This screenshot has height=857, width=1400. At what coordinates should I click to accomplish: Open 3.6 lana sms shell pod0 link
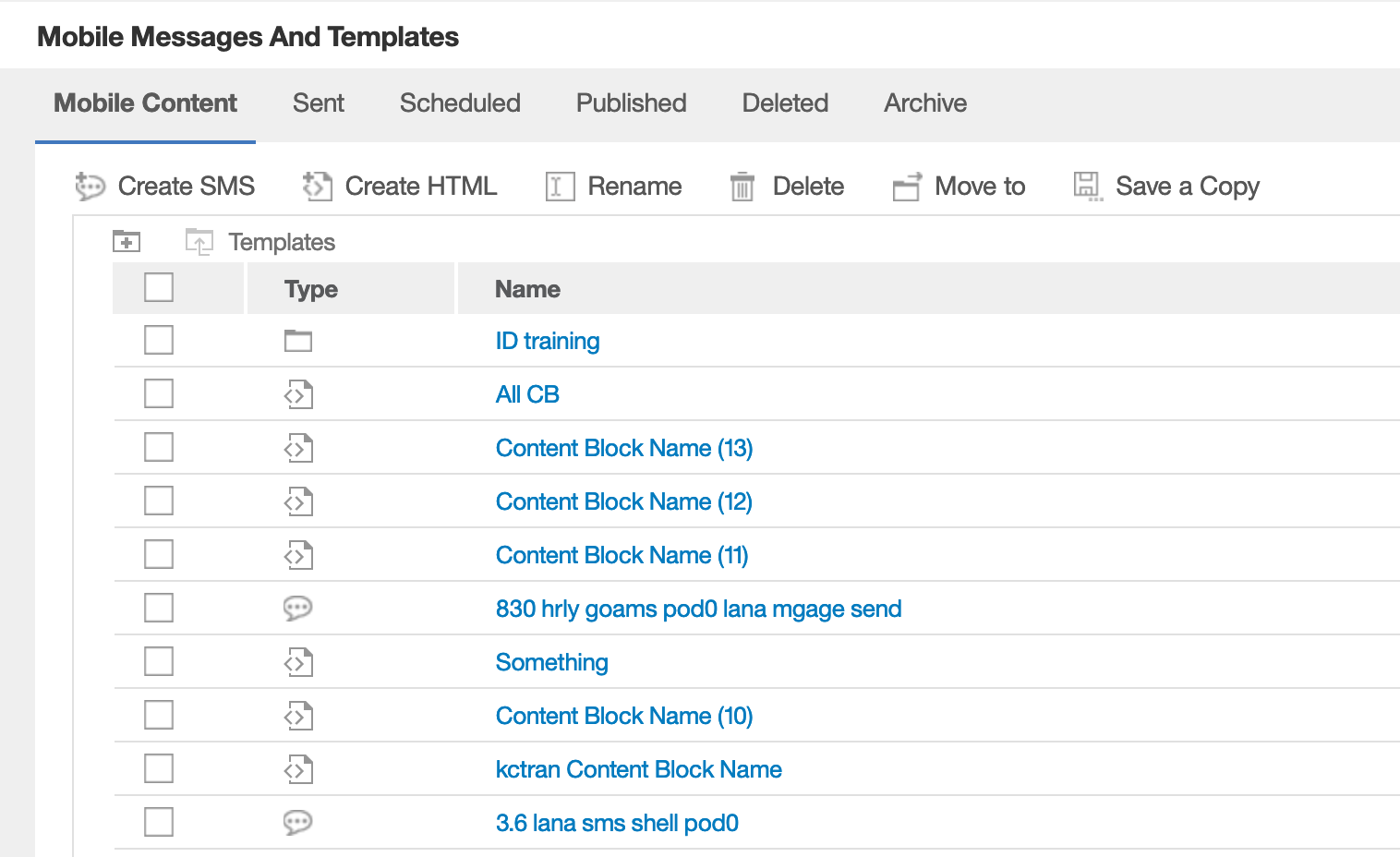(617, 823)
